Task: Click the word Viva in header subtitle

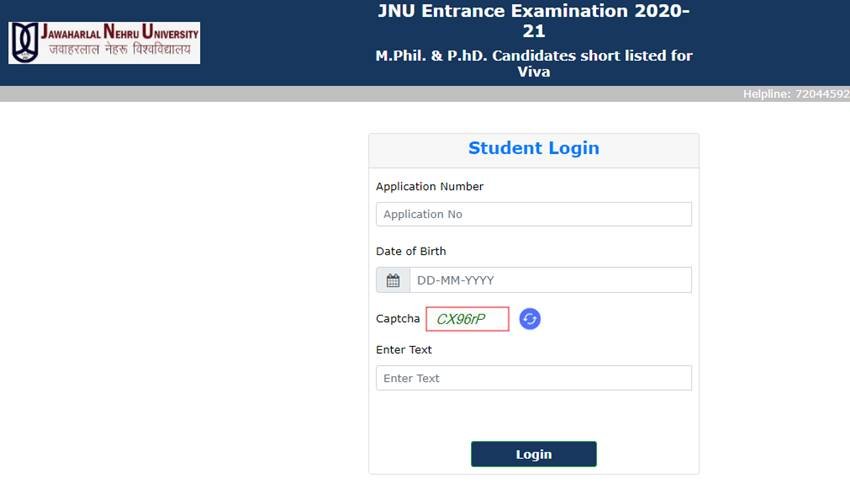Action: (533, 72)
